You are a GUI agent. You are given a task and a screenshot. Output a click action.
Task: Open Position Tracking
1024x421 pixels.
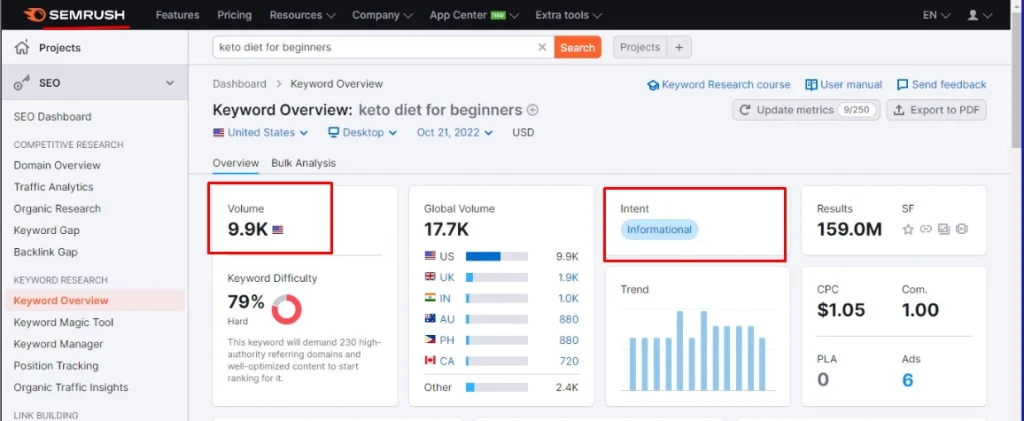click(x=56, y=366)
